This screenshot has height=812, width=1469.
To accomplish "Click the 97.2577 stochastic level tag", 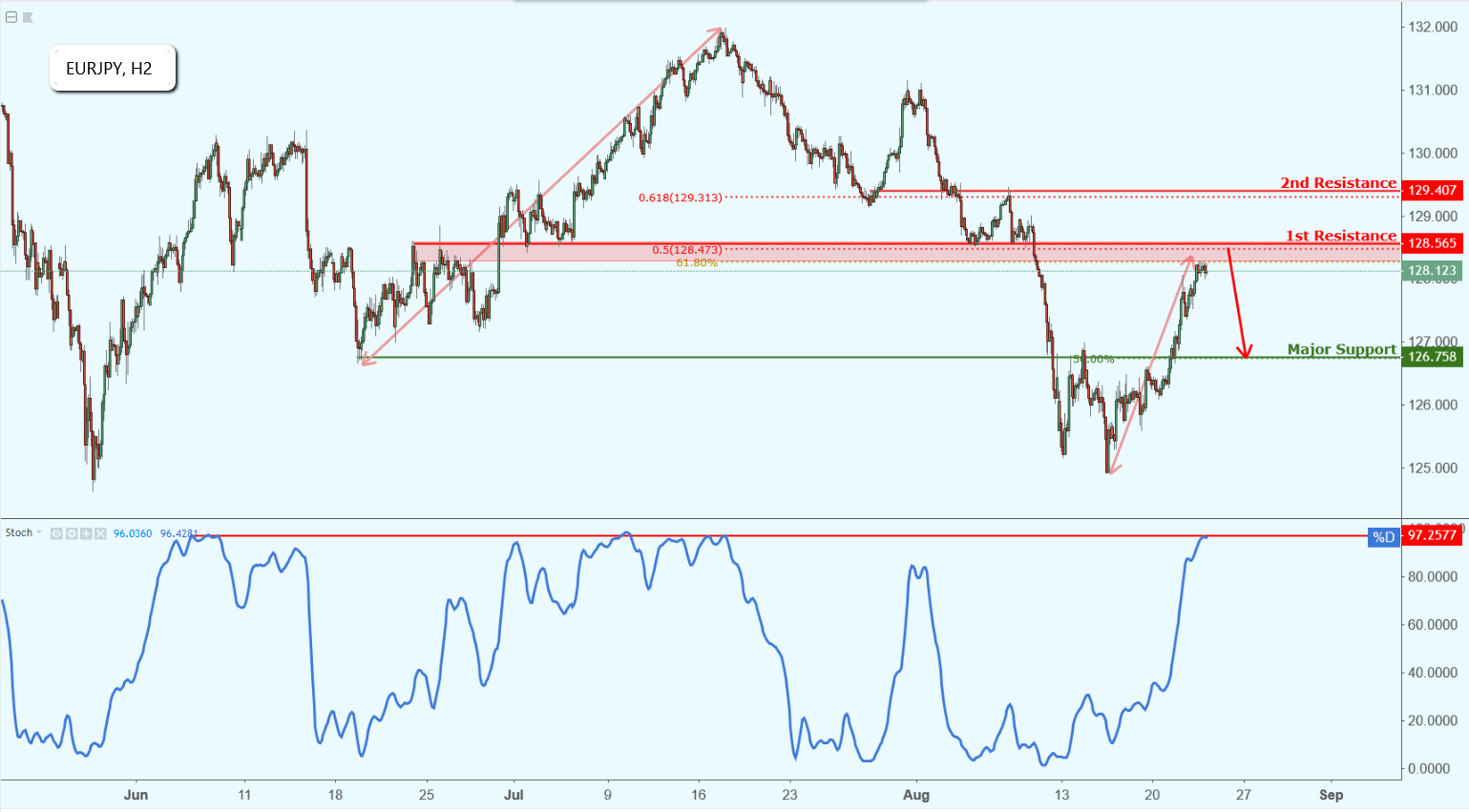I will click(x=1433, y=535).
